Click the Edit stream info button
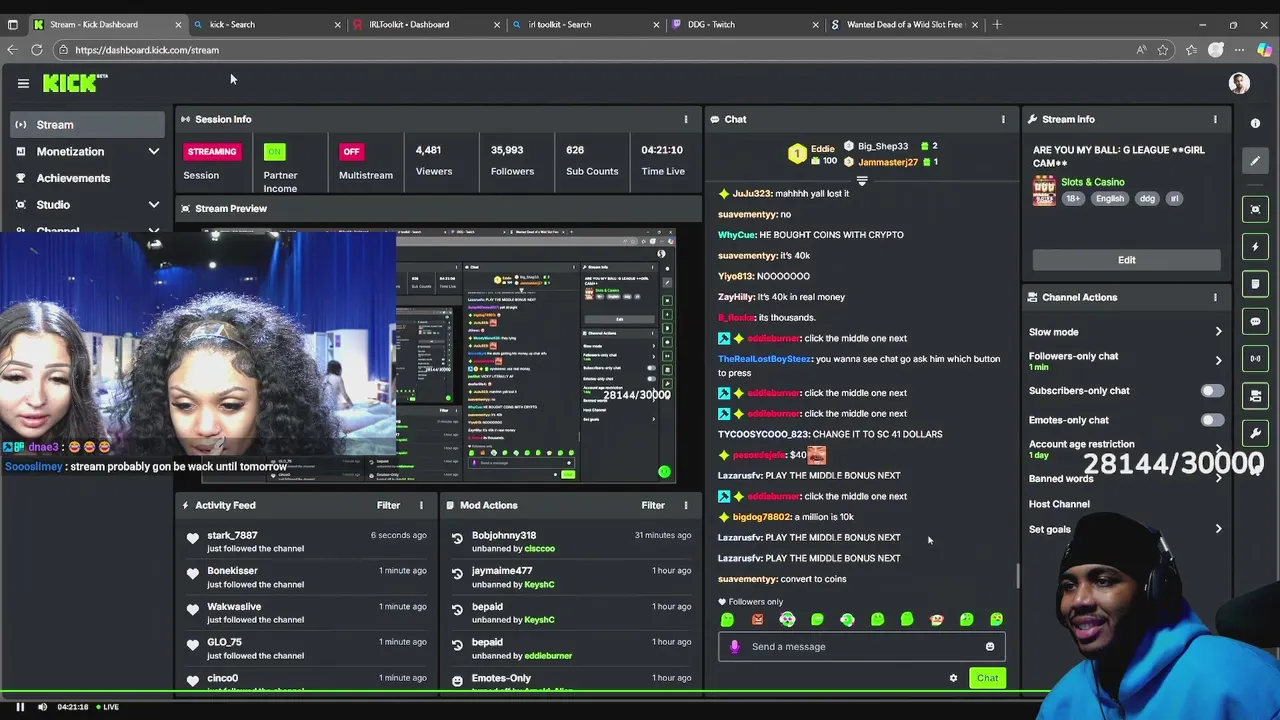Screen dimensions: 1280x720 pyautogui.click(x=1127, y=260)
